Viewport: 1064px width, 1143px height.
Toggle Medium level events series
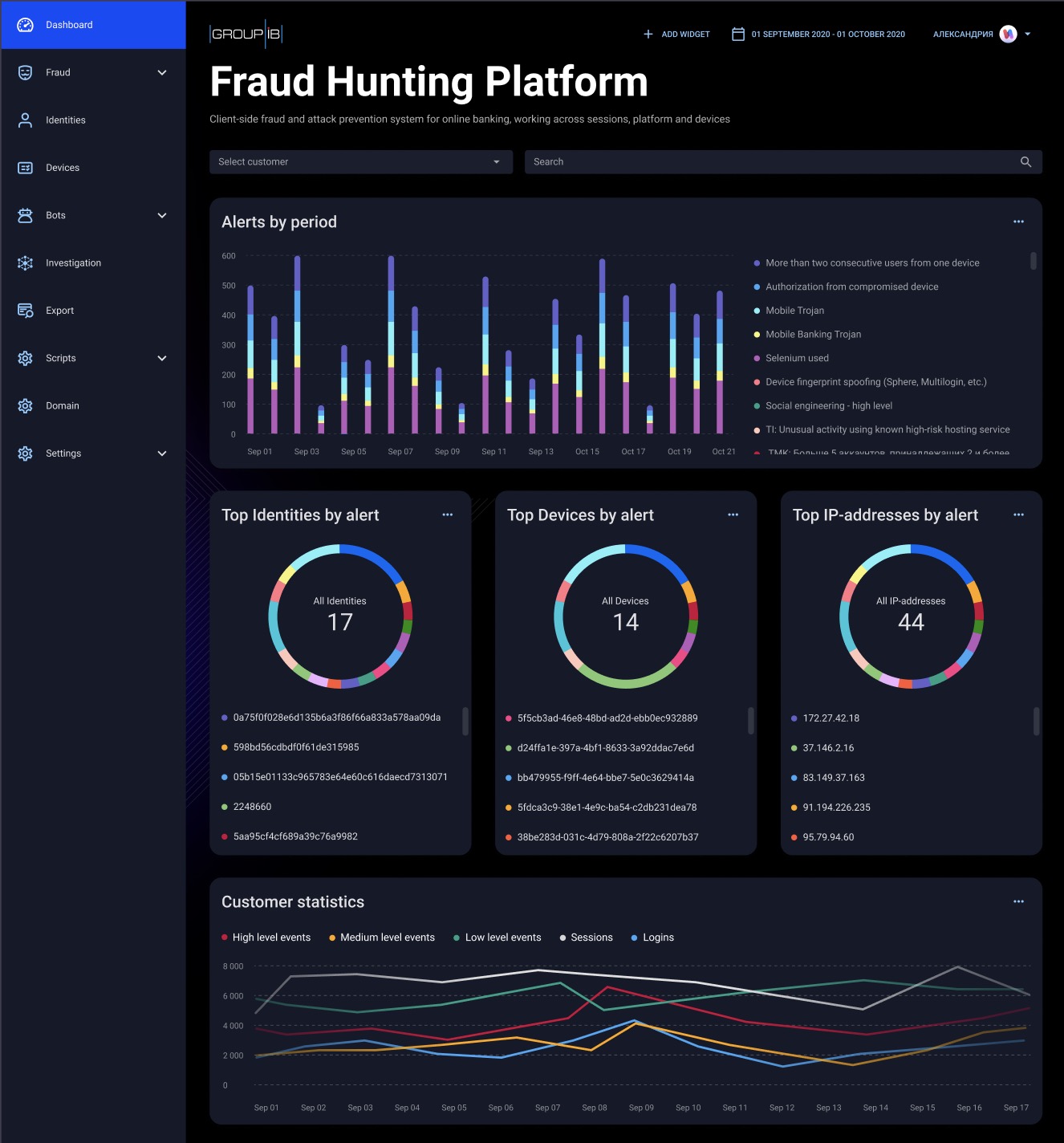click(x=382, y=938)
